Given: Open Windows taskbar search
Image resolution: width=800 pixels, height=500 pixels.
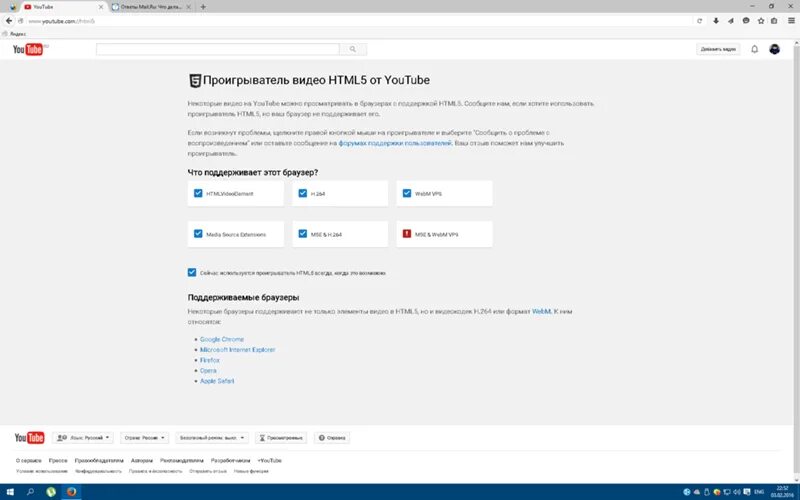Looking at the screenshot, I should pos(30,492).
